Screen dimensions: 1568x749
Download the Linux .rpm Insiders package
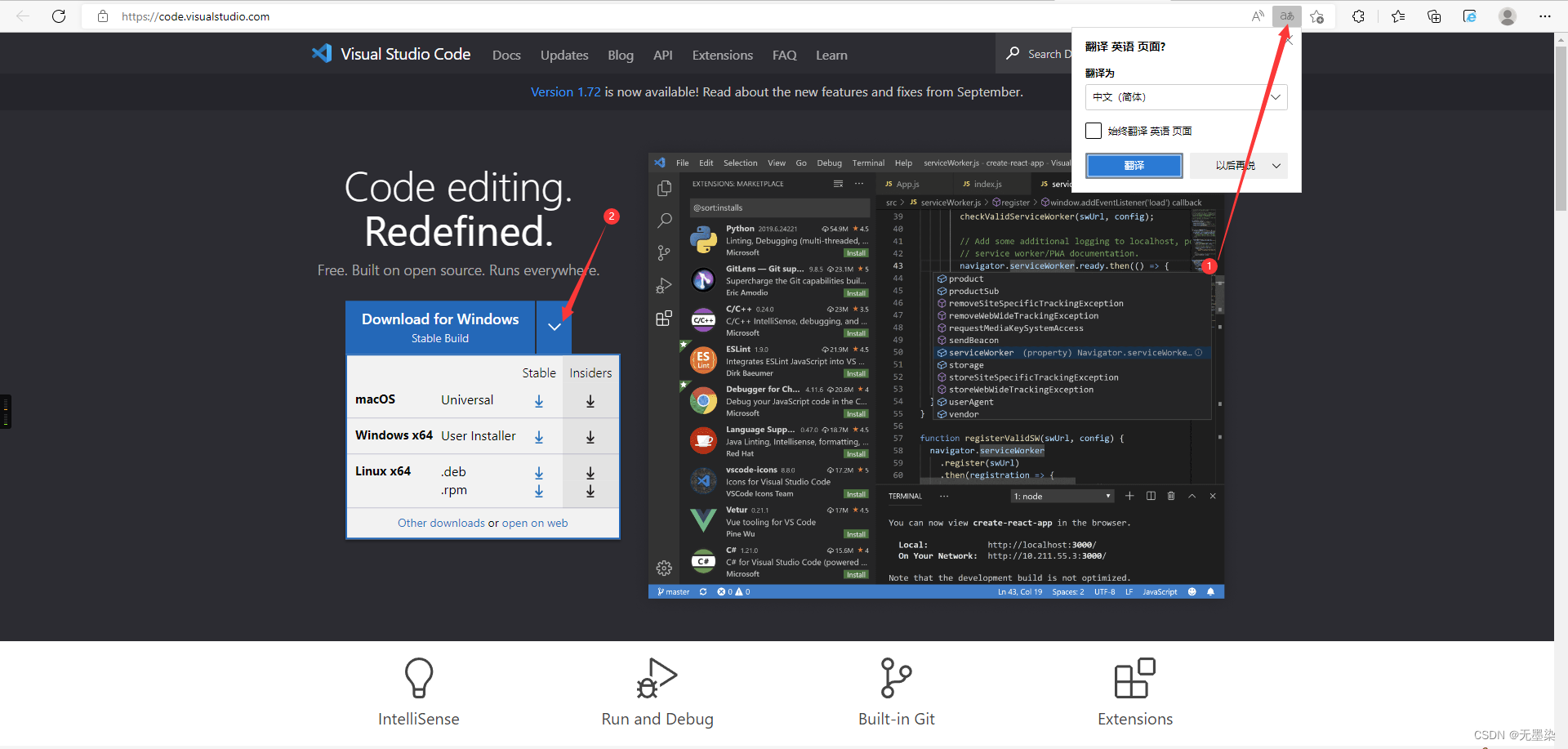[590, 491]
